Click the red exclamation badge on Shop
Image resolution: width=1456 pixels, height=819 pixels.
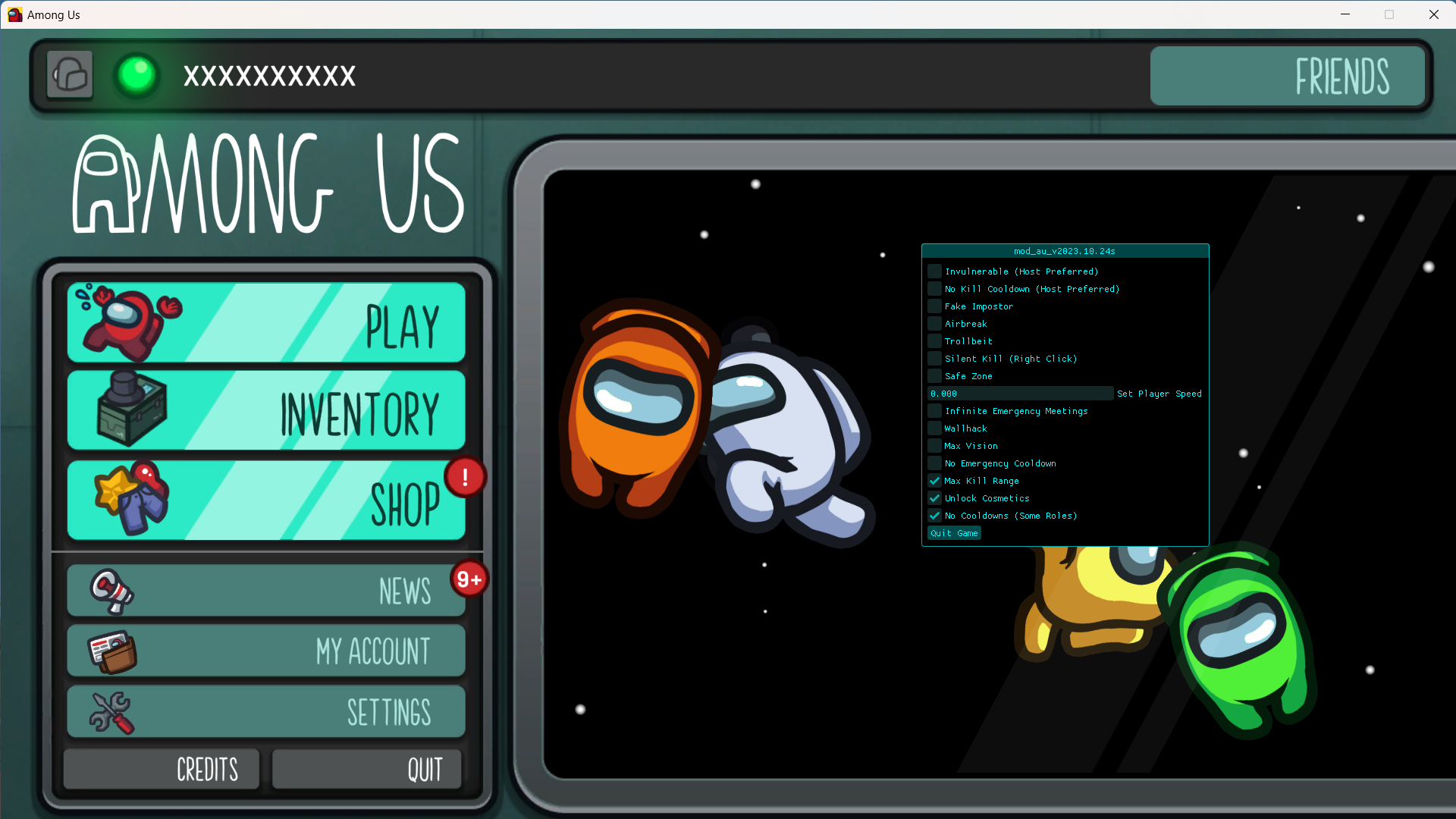[x=465, y=477]
